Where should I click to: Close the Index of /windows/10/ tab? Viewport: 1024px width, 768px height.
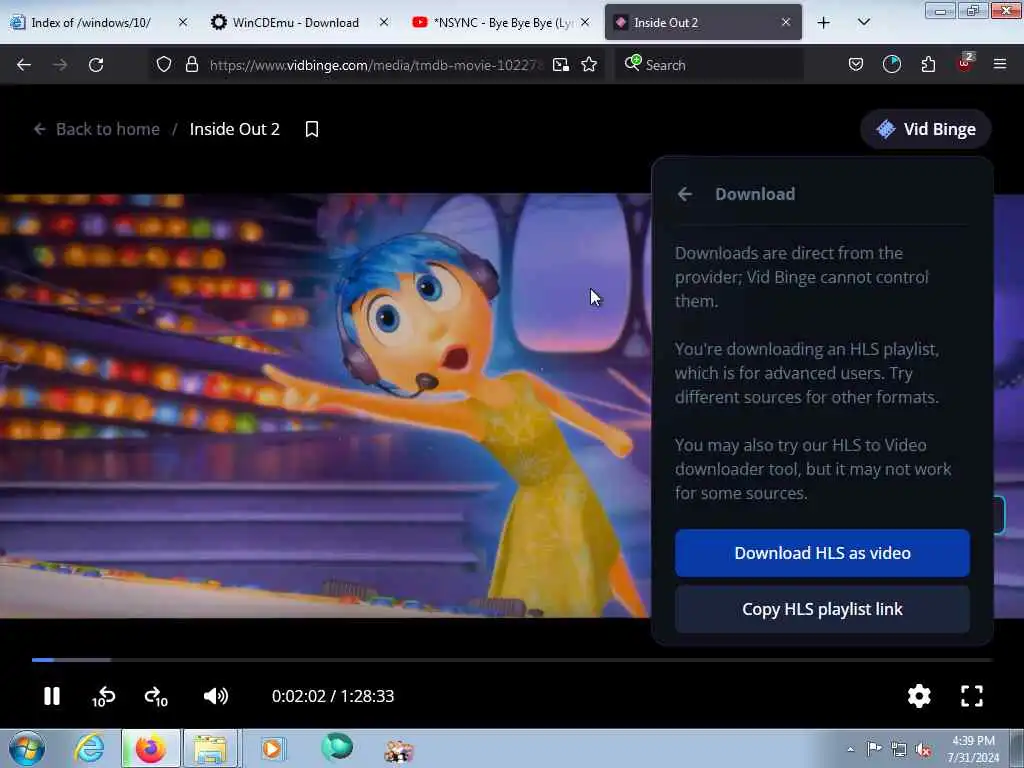[183, 22]
